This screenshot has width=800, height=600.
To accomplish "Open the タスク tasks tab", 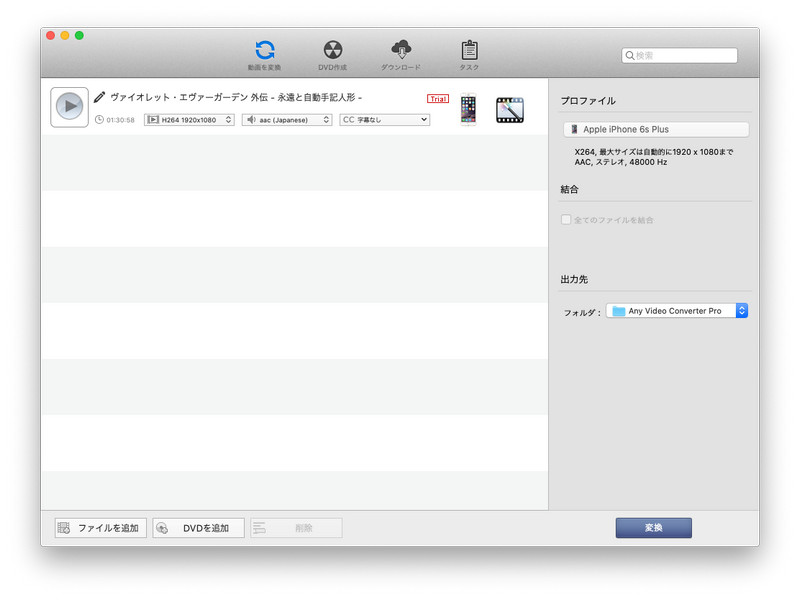I will coord(469,55).
